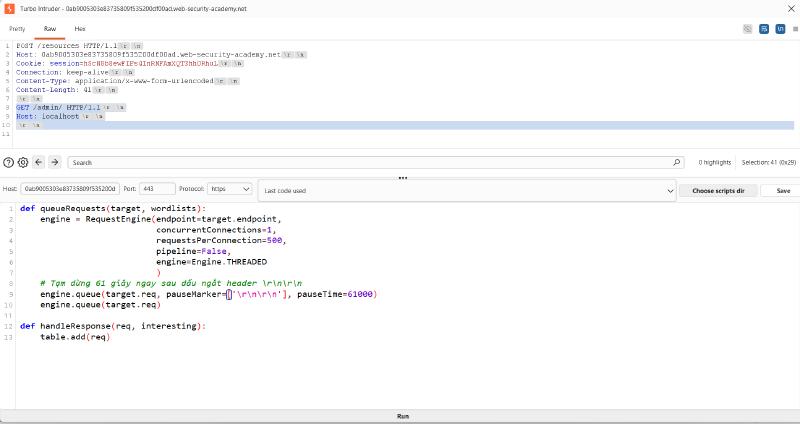The height and width of the screenshot is (424, 800).
Task: Click table.add(req) code line
Action: tap(75, 337)
